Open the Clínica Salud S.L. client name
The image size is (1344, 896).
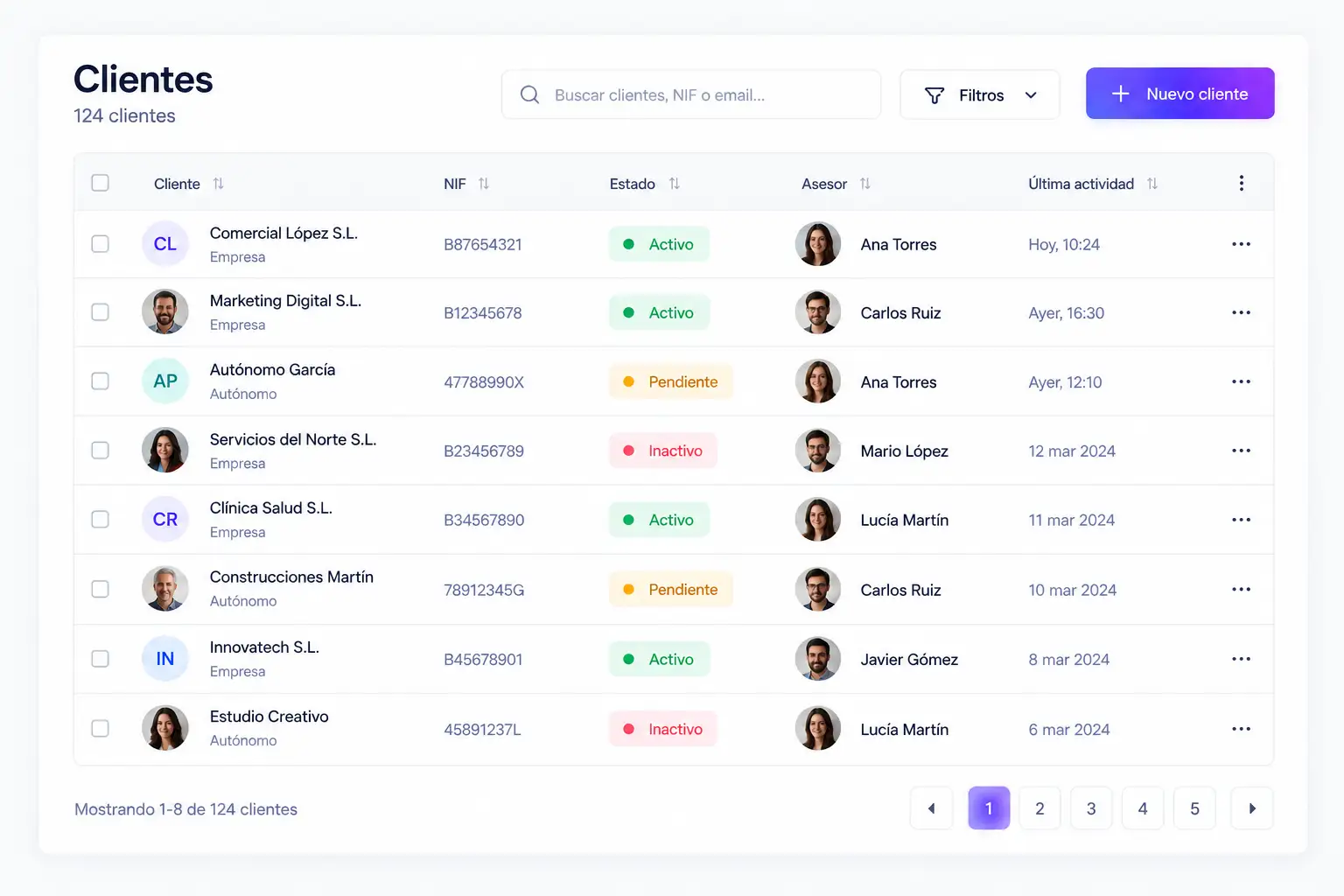pyautogui.click(x=271, y=508)
